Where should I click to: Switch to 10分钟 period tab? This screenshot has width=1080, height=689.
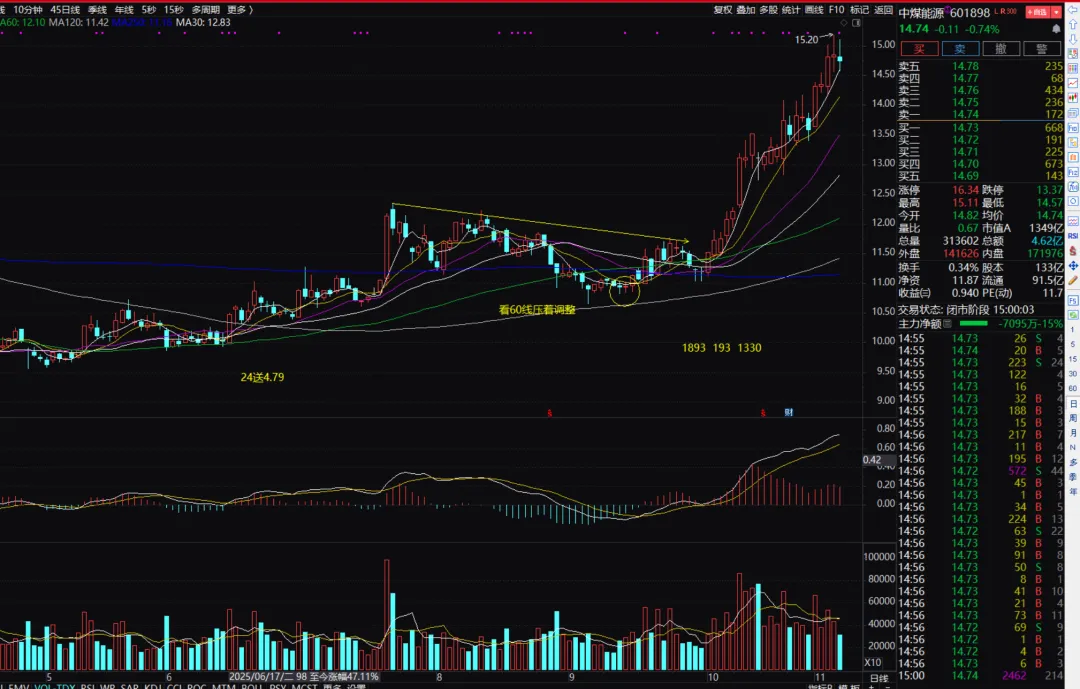[x=28, y=10]
